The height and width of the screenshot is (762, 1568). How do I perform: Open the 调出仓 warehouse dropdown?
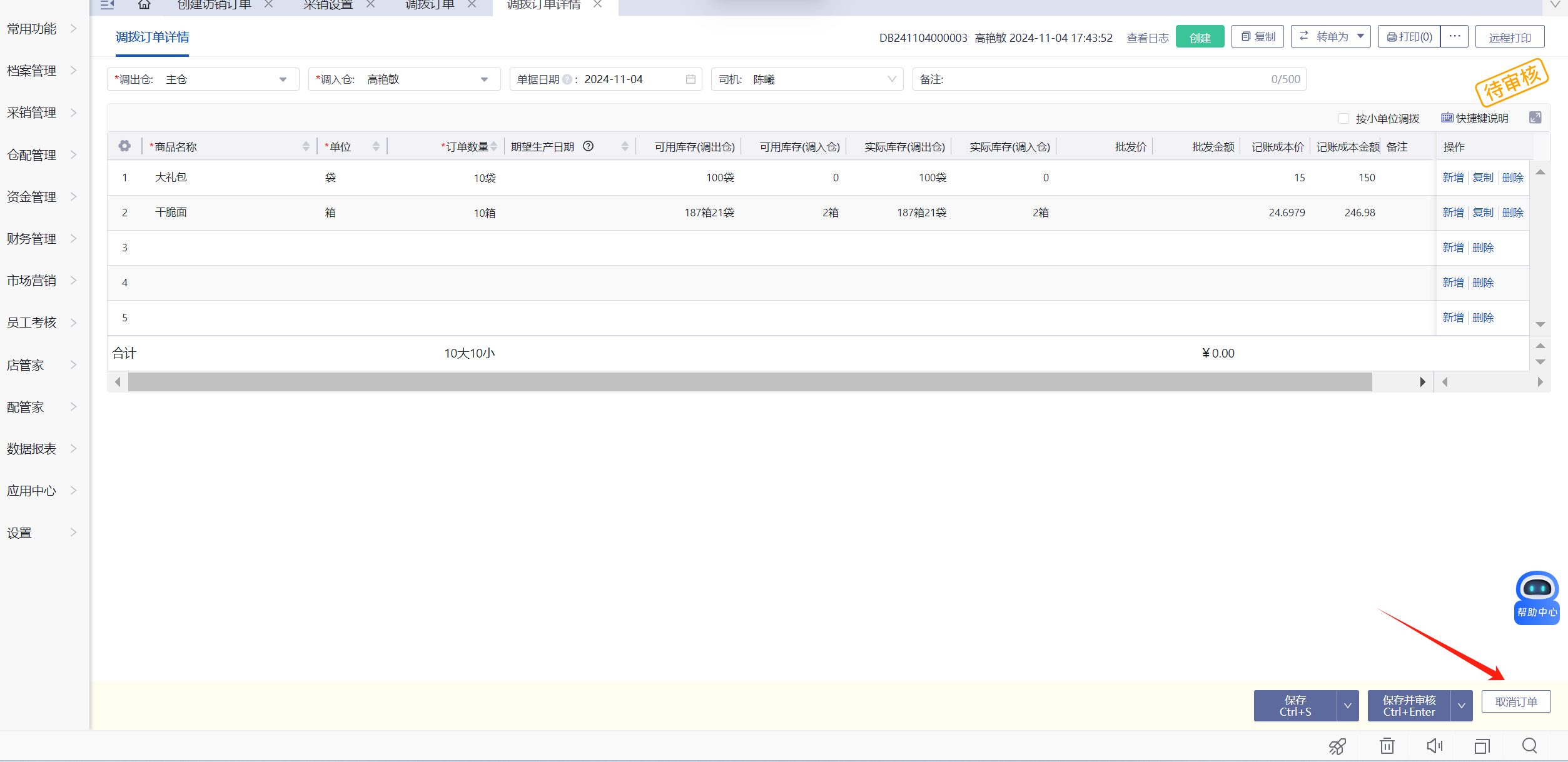pos(283,79)
